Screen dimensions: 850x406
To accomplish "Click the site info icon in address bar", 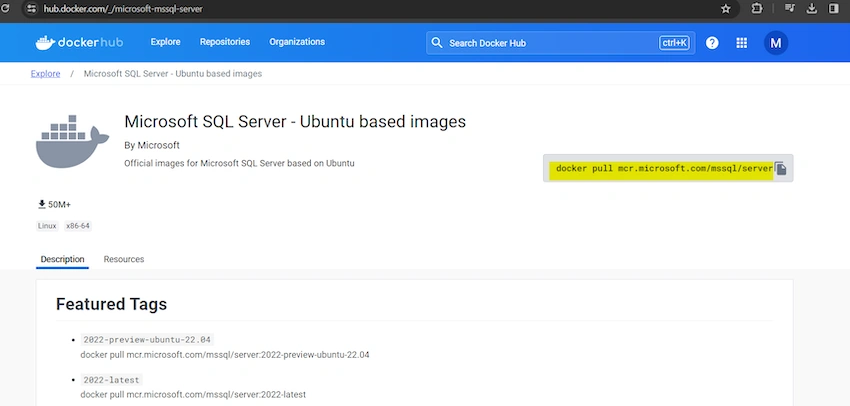I will coord(32,9).
